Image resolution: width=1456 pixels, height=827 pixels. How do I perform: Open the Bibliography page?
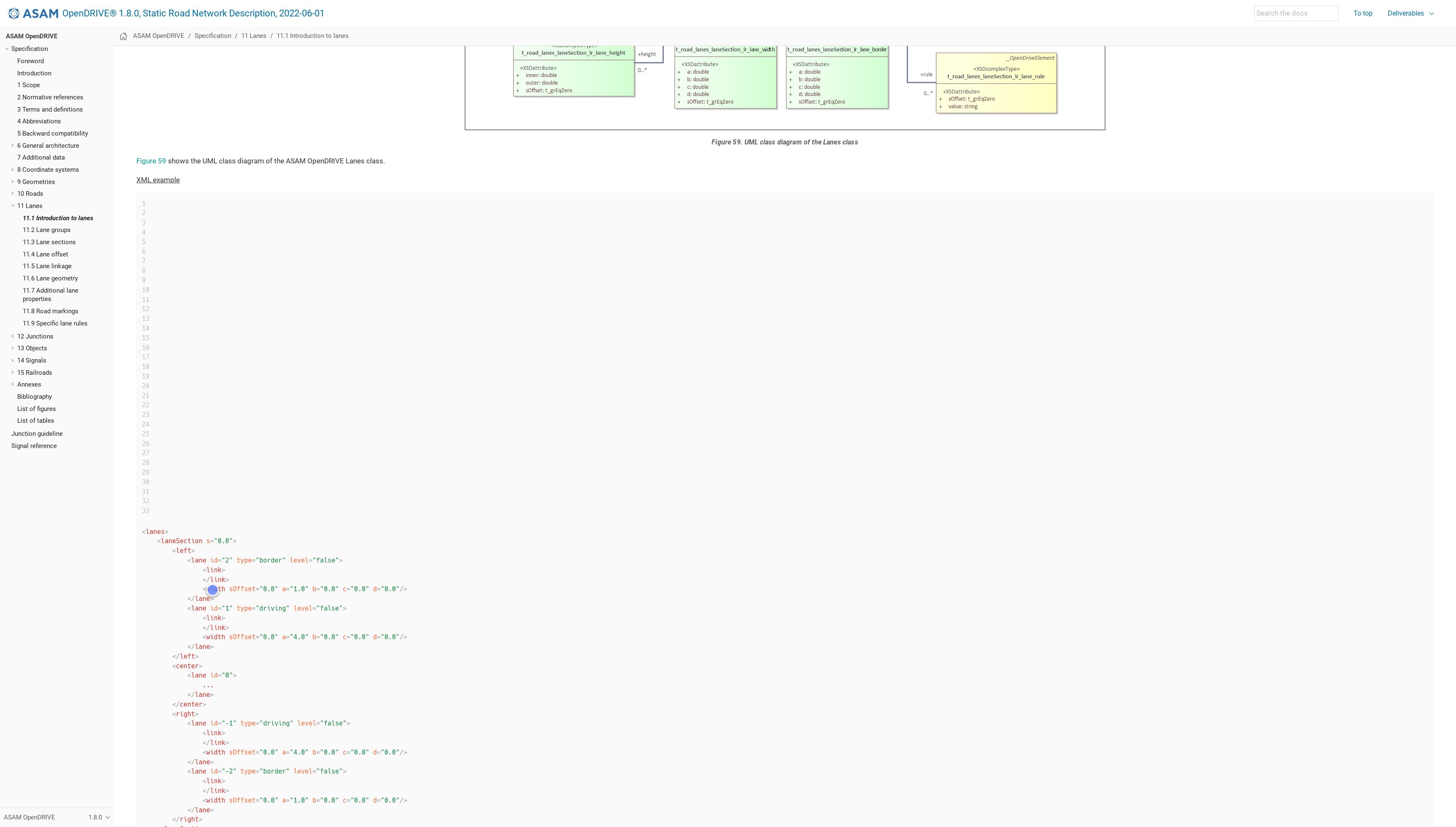34,397
